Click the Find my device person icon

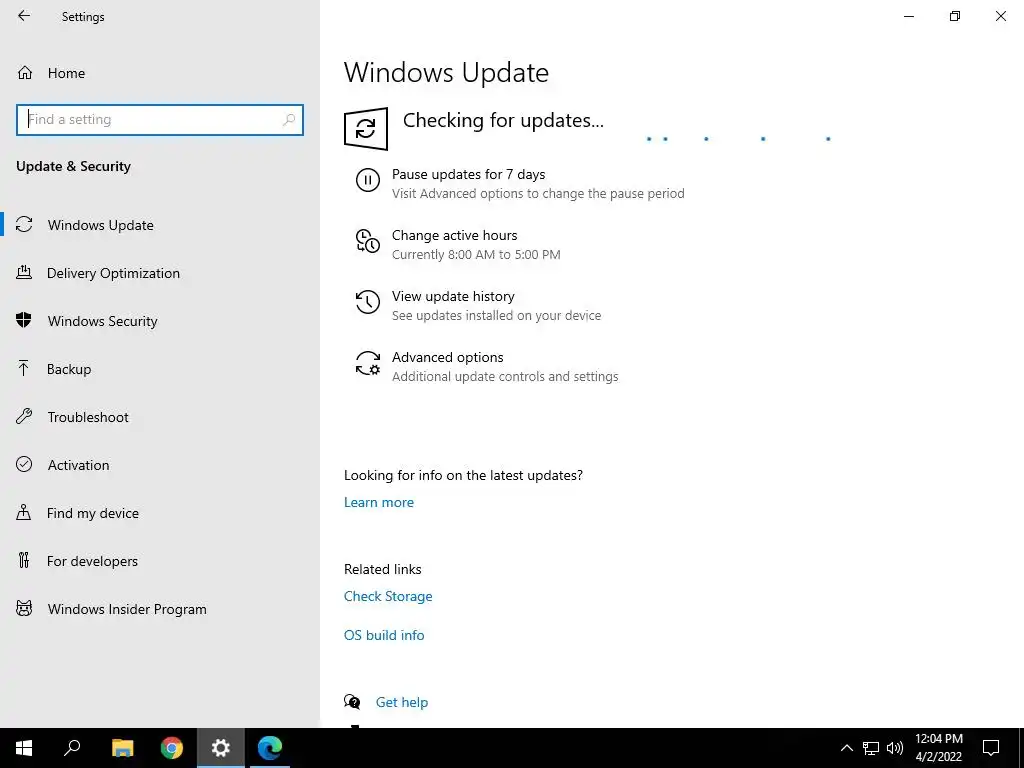pos(24,512)
